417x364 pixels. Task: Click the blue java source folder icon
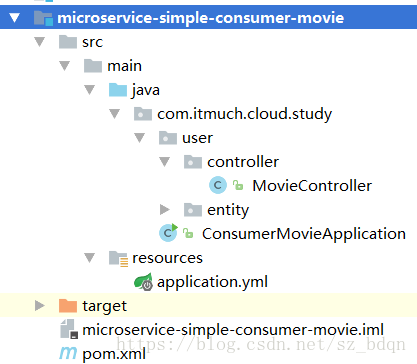(x=118, y=90)
